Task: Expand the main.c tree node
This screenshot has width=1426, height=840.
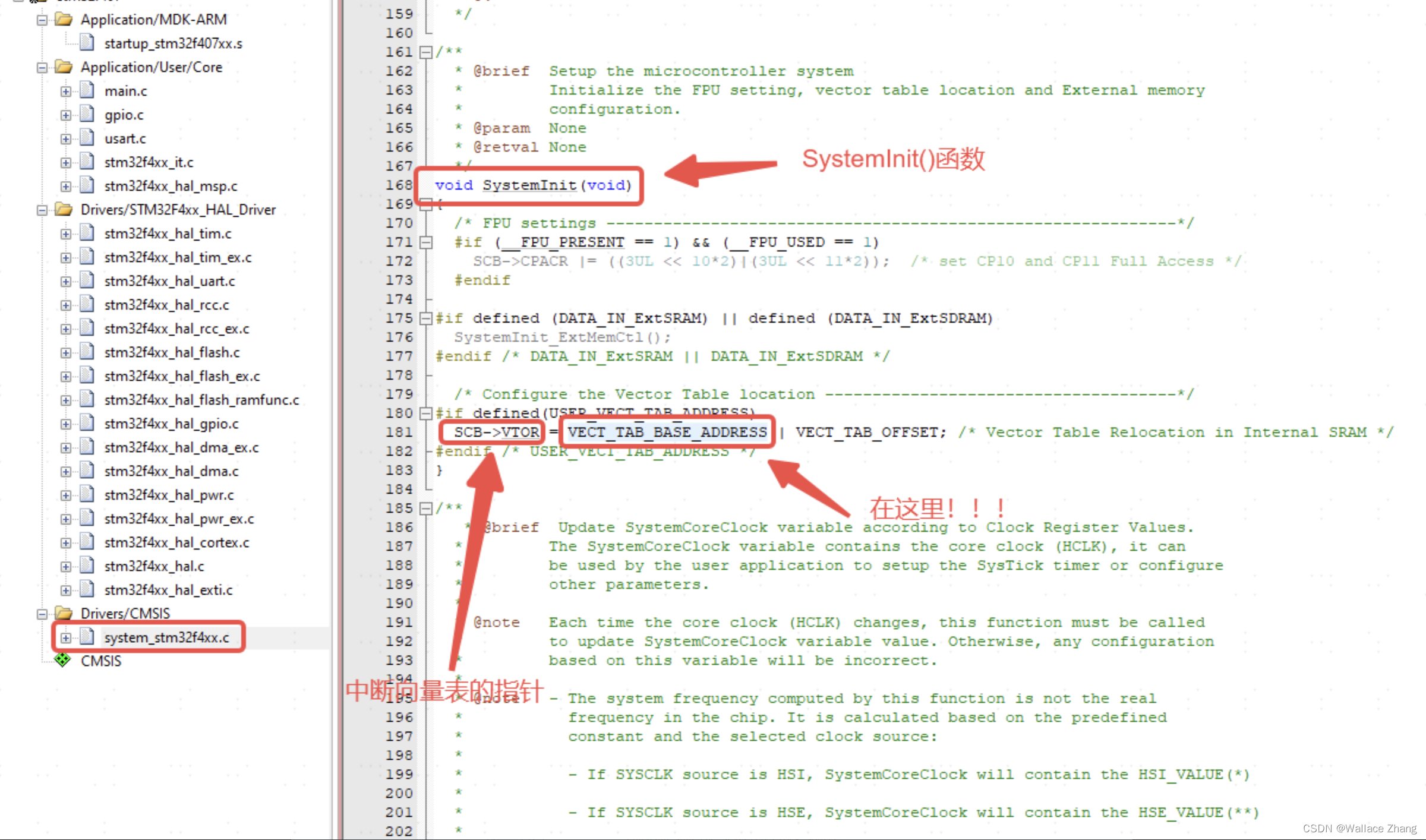Action: click(65, 90)
